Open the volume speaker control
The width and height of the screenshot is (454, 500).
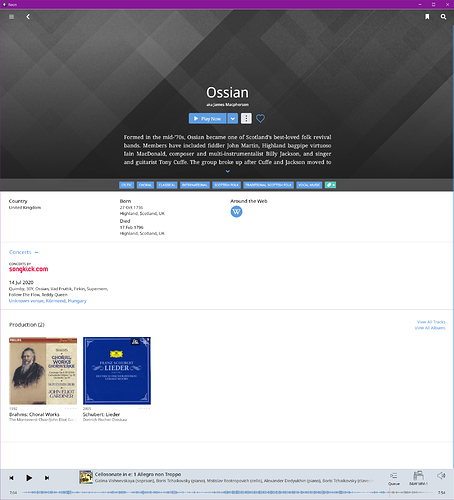point(441,476)
